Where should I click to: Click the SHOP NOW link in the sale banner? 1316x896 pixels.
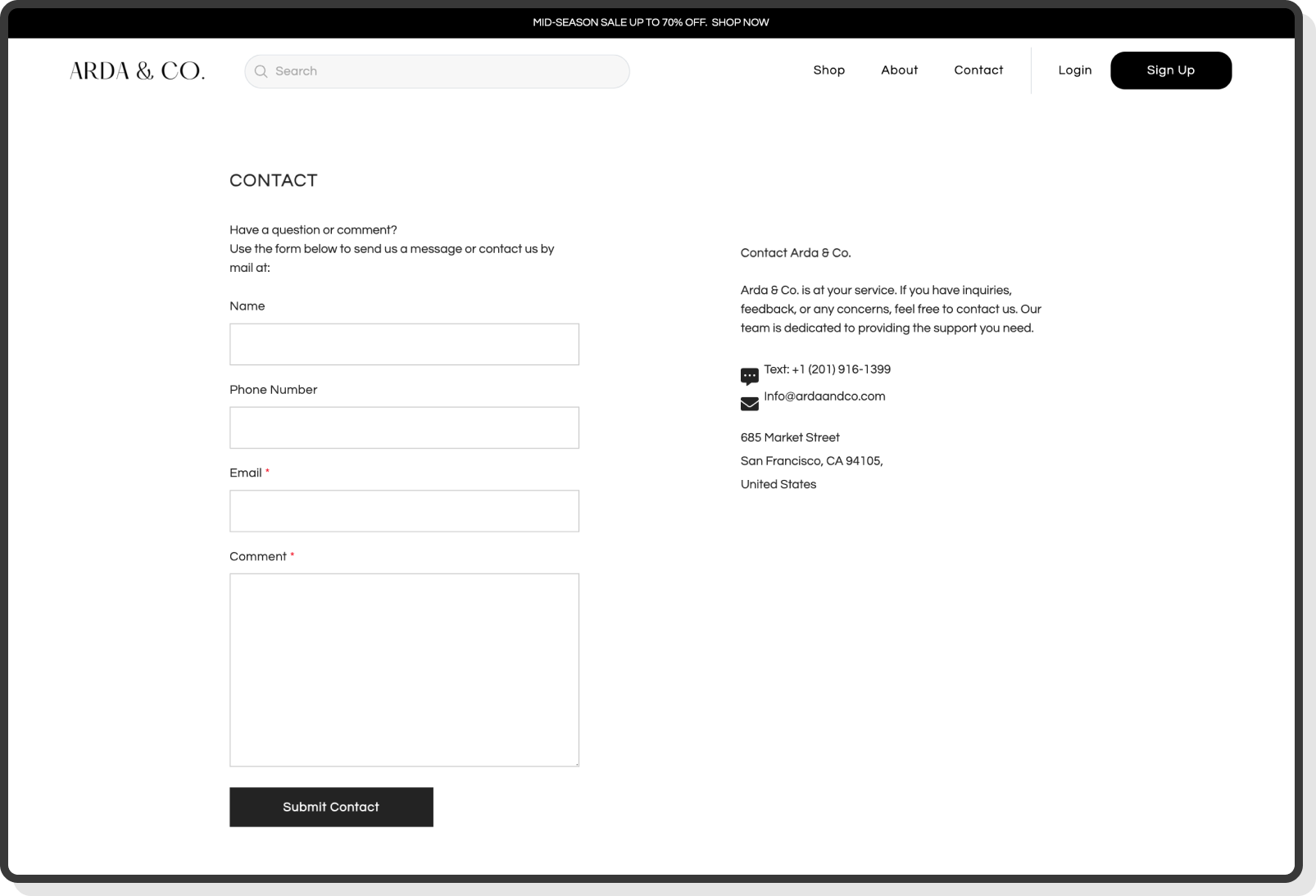[x=741, y=22]
